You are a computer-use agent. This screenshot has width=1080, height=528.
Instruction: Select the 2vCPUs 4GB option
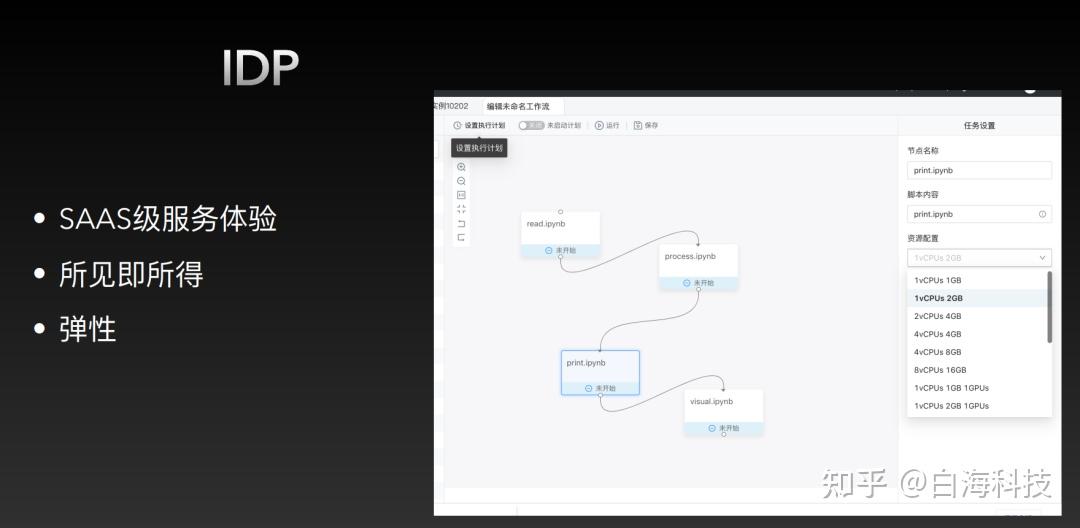click(977, 316)
